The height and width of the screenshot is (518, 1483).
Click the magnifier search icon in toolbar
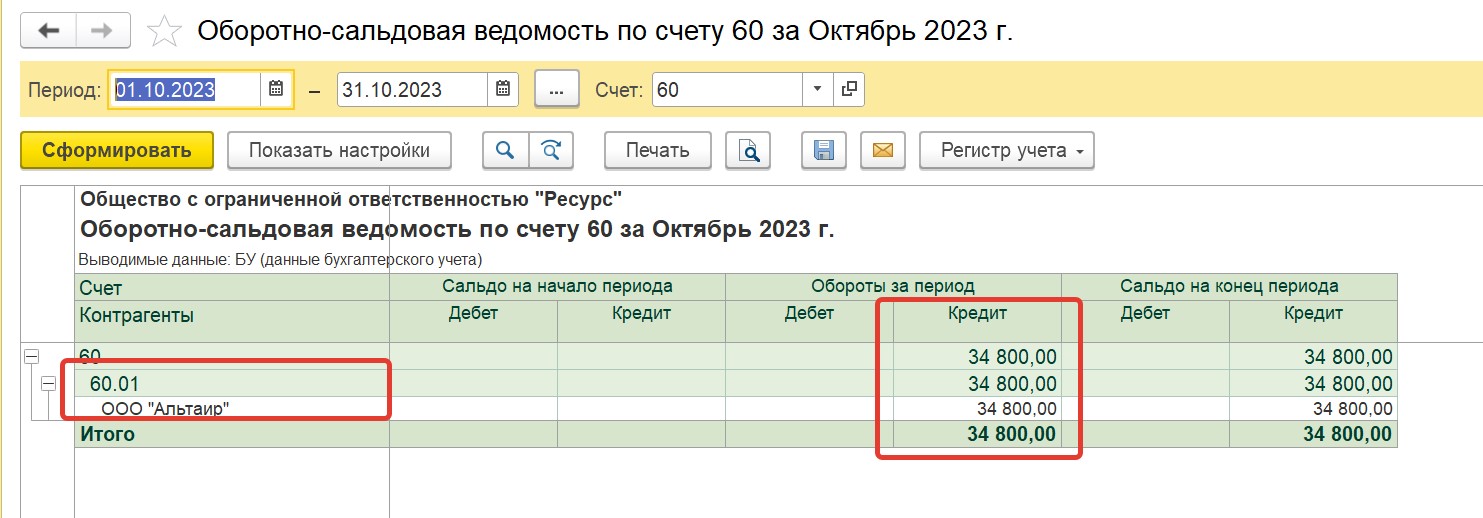pyautogui.click(x=505, y=150)
